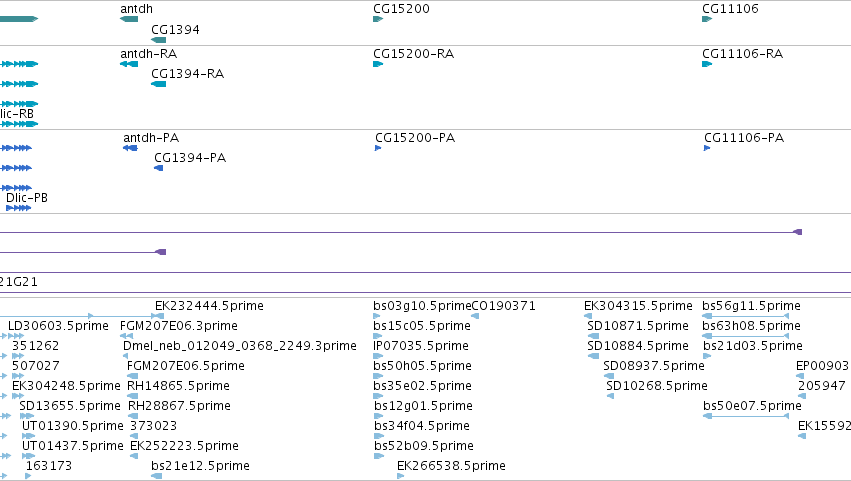The width and height of the screenshot is (851, 481).
Task: Click the CG11106-RA transcript arrow
Action: coord(707,64)
